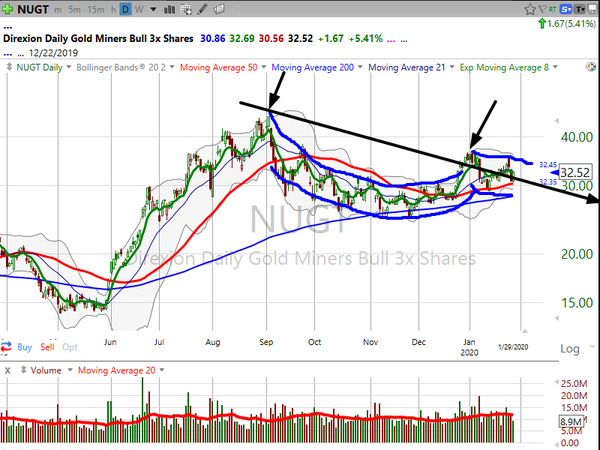Screen dimensions: 600x450
Task: Flag this symbol with the flag icon
Action: tap(542, 9)
